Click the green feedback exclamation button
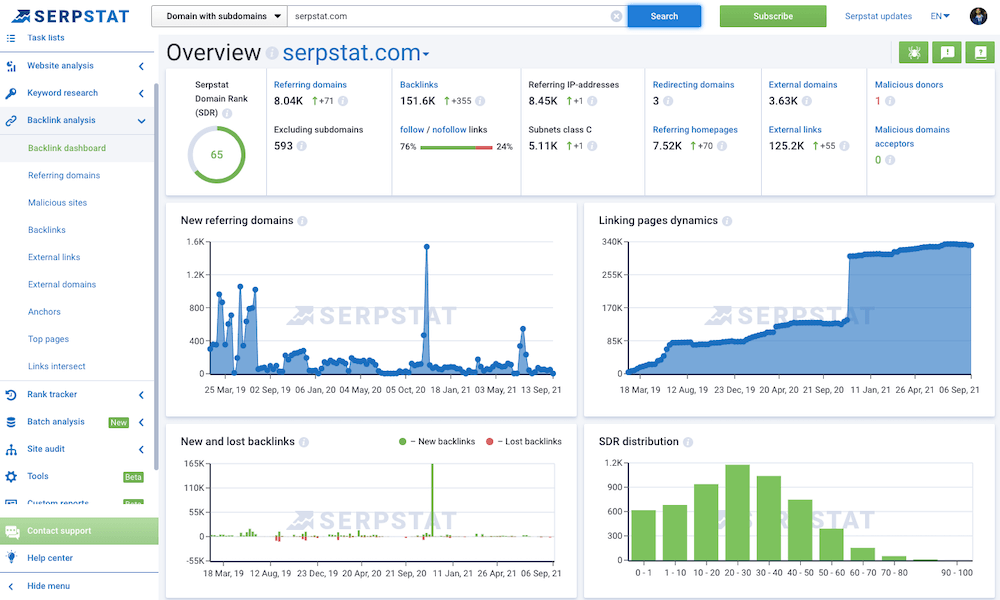The width and height of the screenshot is (1000, 600). point(947,52)
